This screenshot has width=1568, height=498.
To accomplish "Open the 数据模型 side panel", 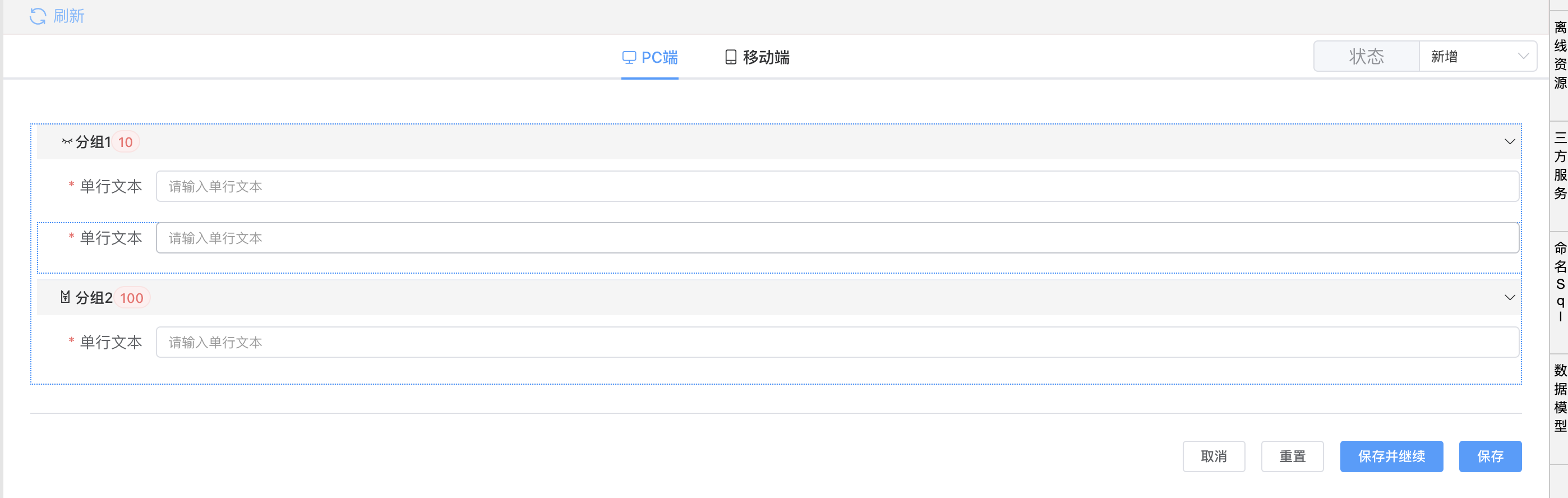I will [x=1560, y=398].
